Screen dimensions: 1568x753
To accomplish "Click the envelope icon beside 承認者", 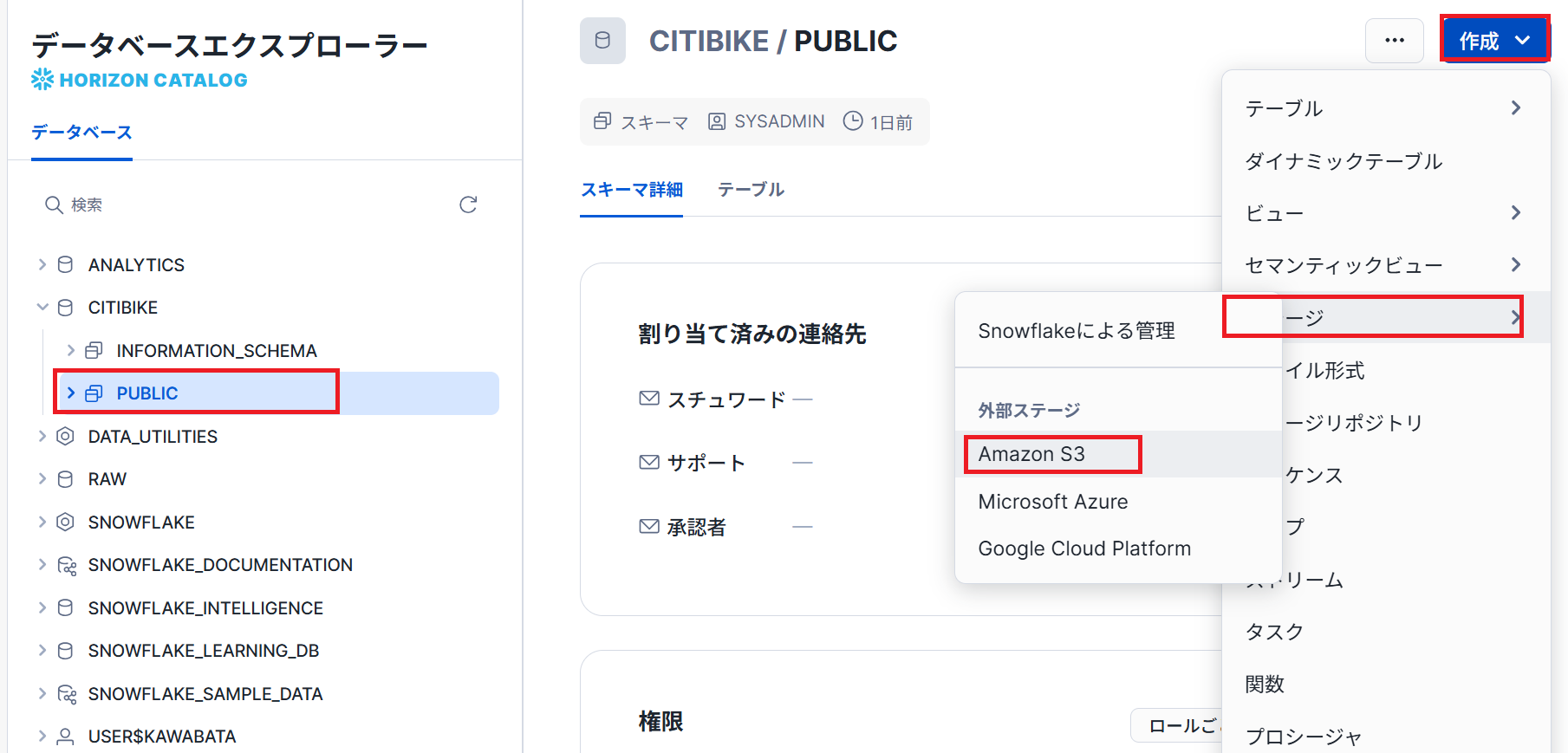I will (x=649, y=526).
